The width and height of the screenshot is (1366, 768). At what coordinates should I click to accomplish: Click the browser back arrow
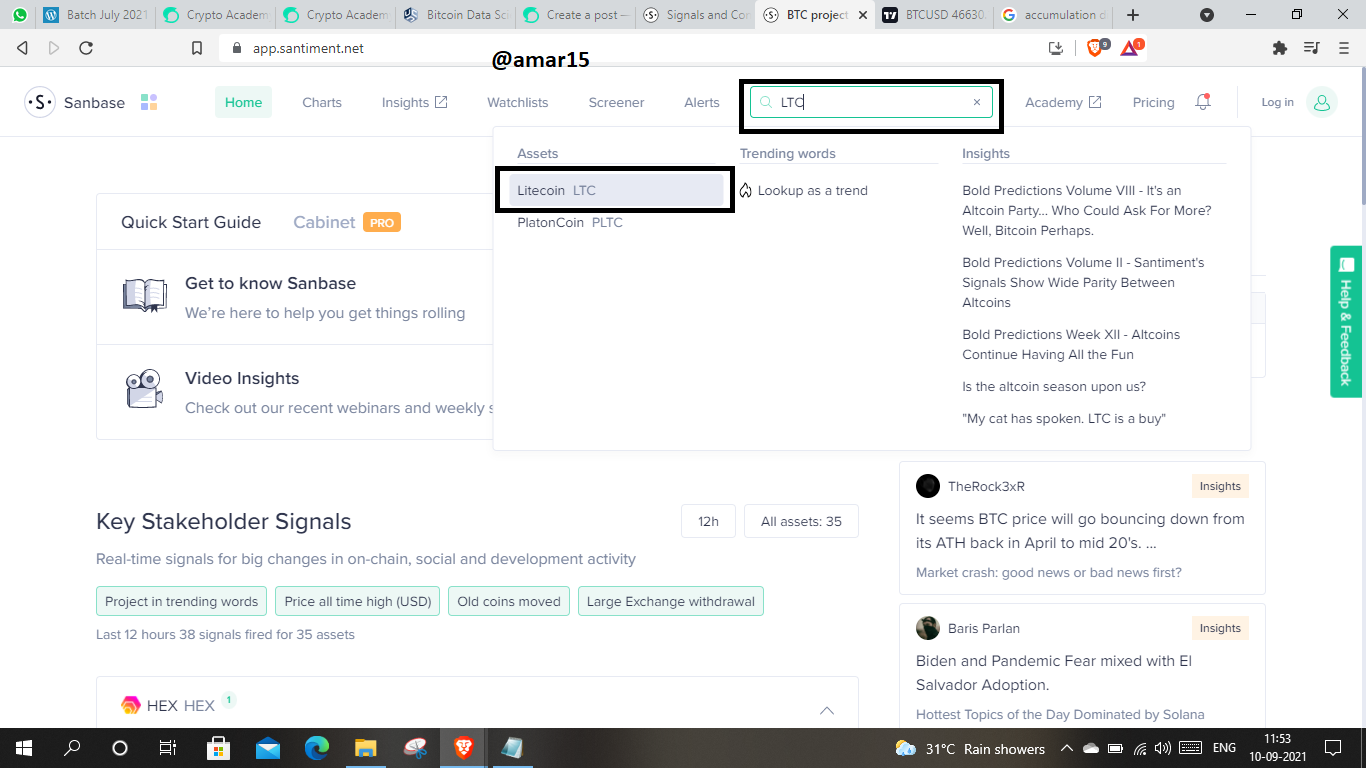click(23, 48)
